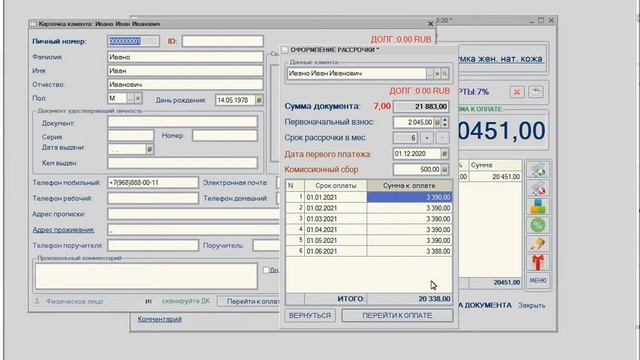Close the Карточка клиента window

430,24
